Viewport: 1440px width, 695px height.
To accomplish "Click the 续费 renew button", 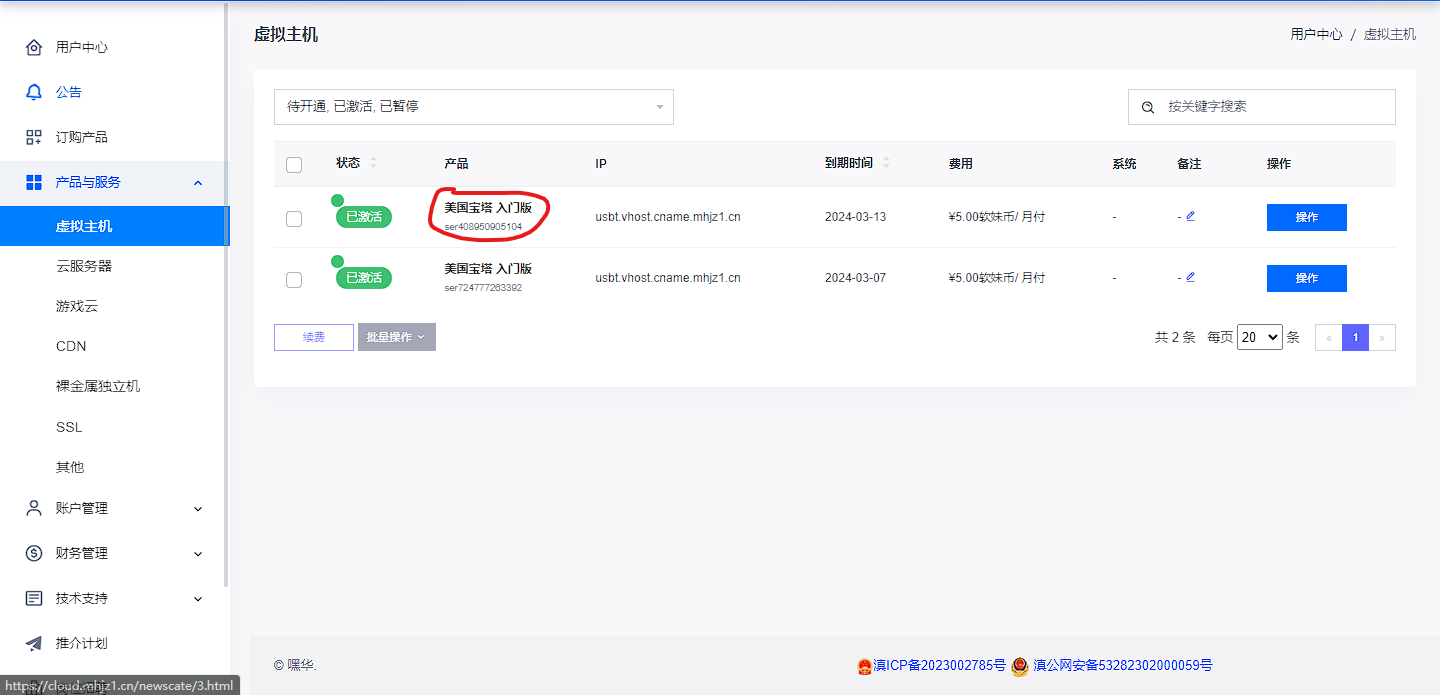I will [313, 337].
